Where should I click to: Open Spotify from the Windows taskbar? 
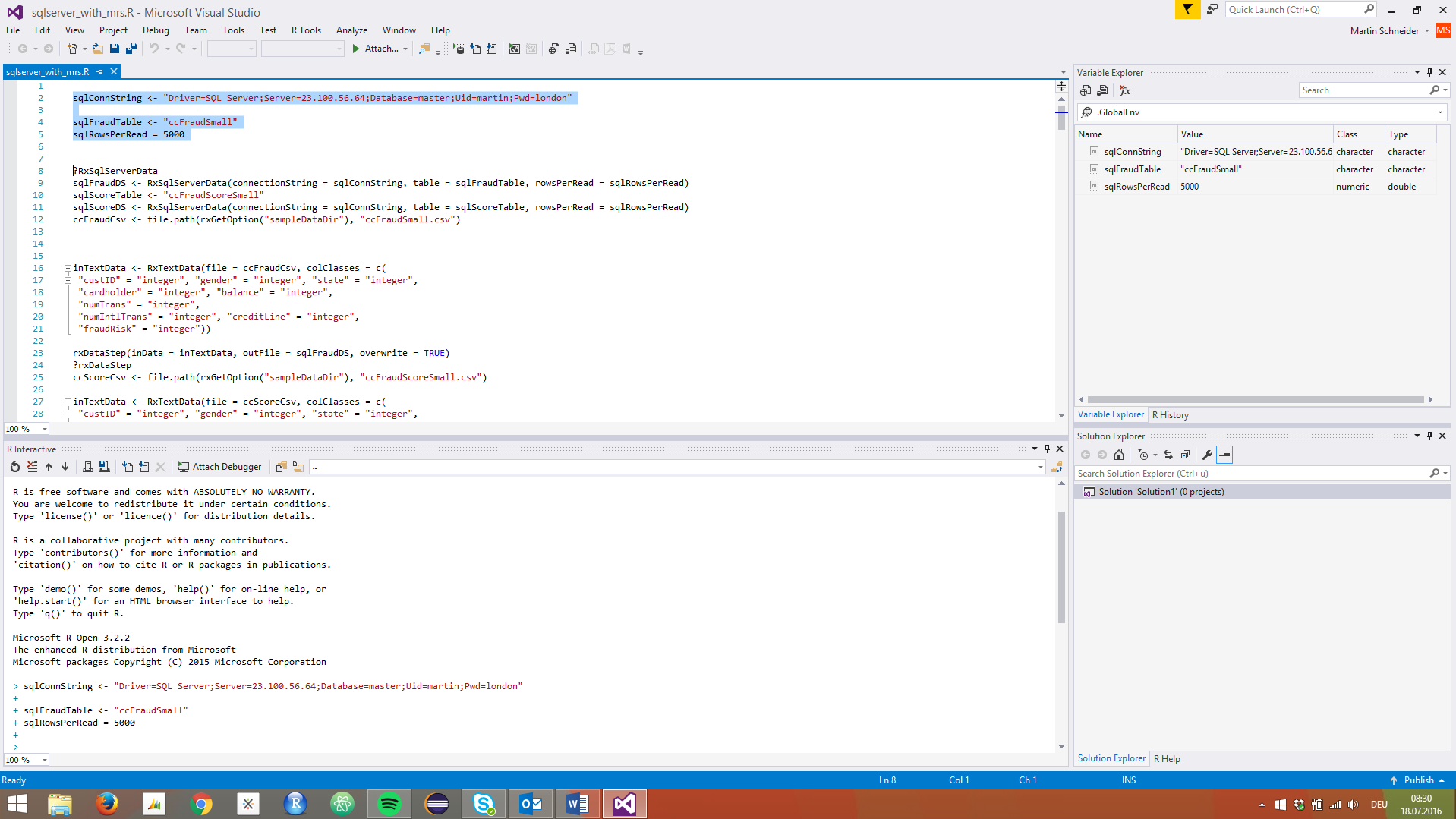pos(389,803)
